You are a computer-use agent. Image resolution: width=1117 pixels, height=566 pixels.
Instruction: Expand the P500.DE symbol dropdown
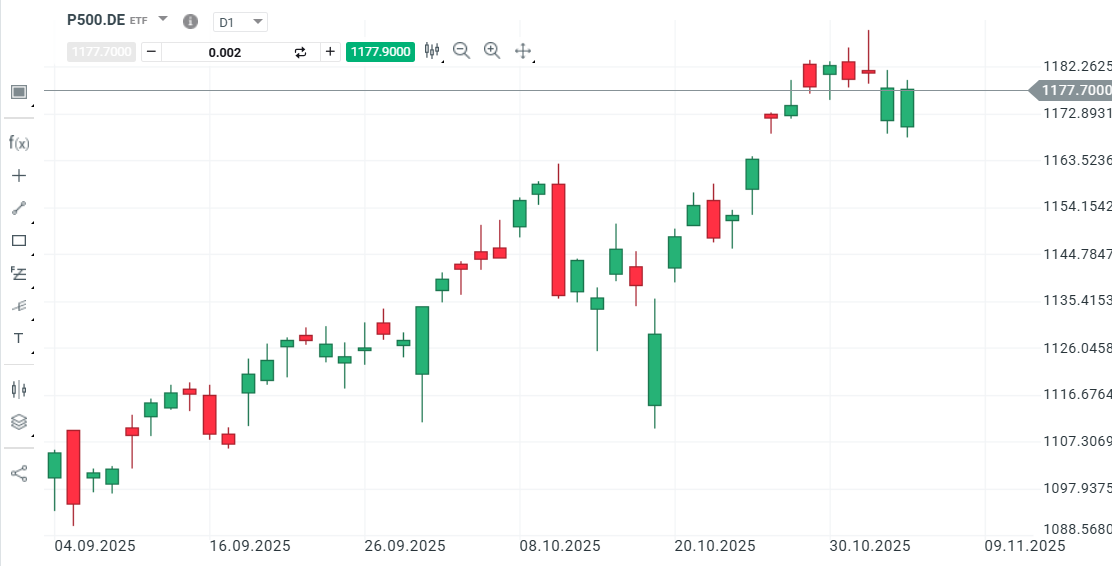[163, 19]
